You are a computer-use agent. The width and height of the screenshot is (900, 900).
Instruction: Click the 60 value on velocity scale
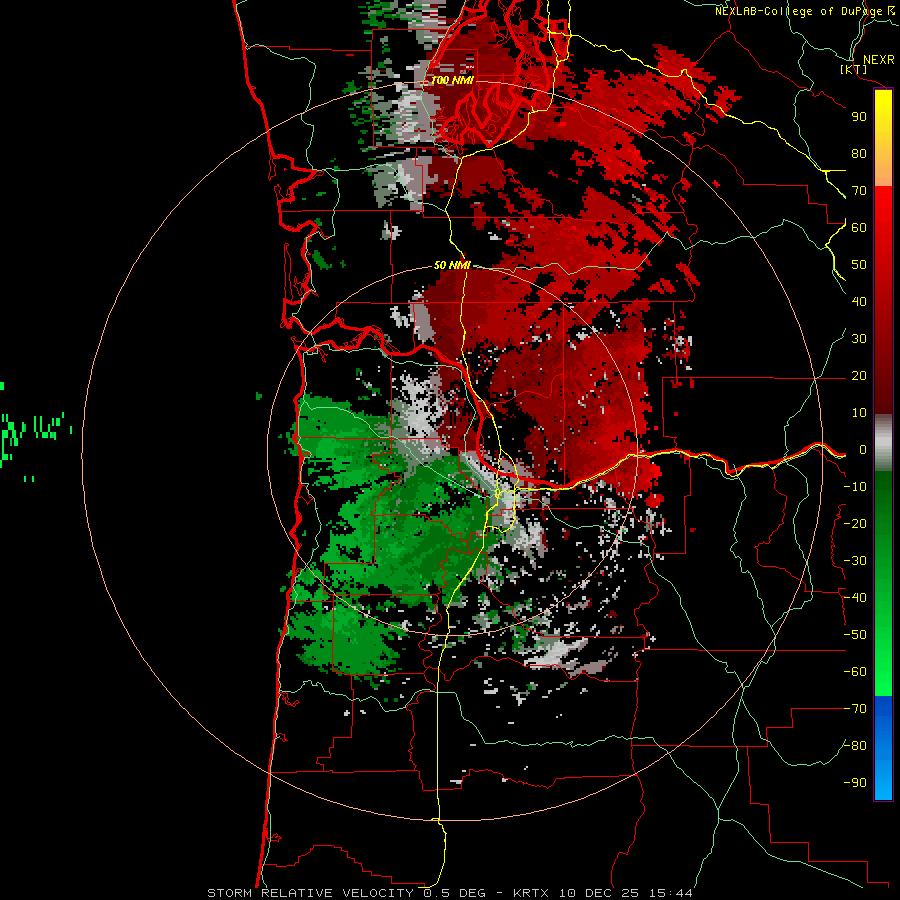tap(859, 228)
